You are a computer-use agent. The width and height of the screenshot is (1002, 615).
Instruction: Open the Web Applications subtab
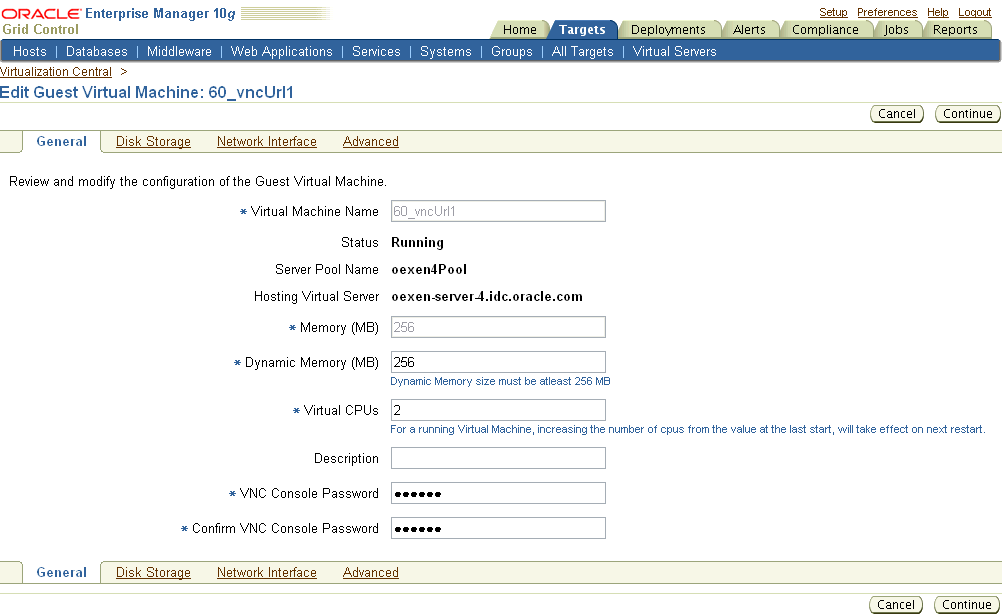pos(281,51)
